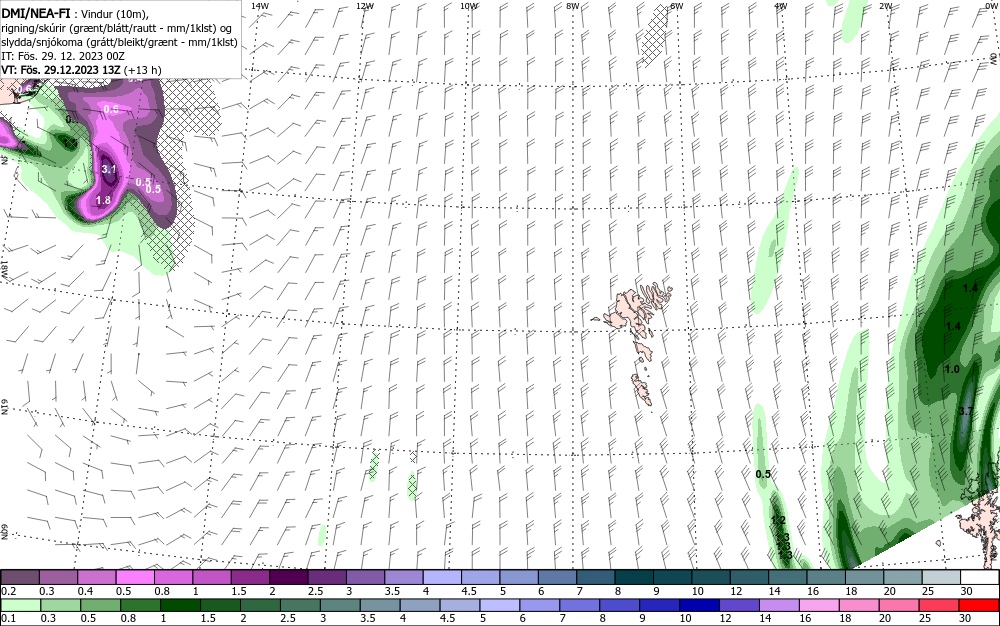Click the 8W longitude label
The width and height of the screenshot is (1000, 626).
(573, 6)
